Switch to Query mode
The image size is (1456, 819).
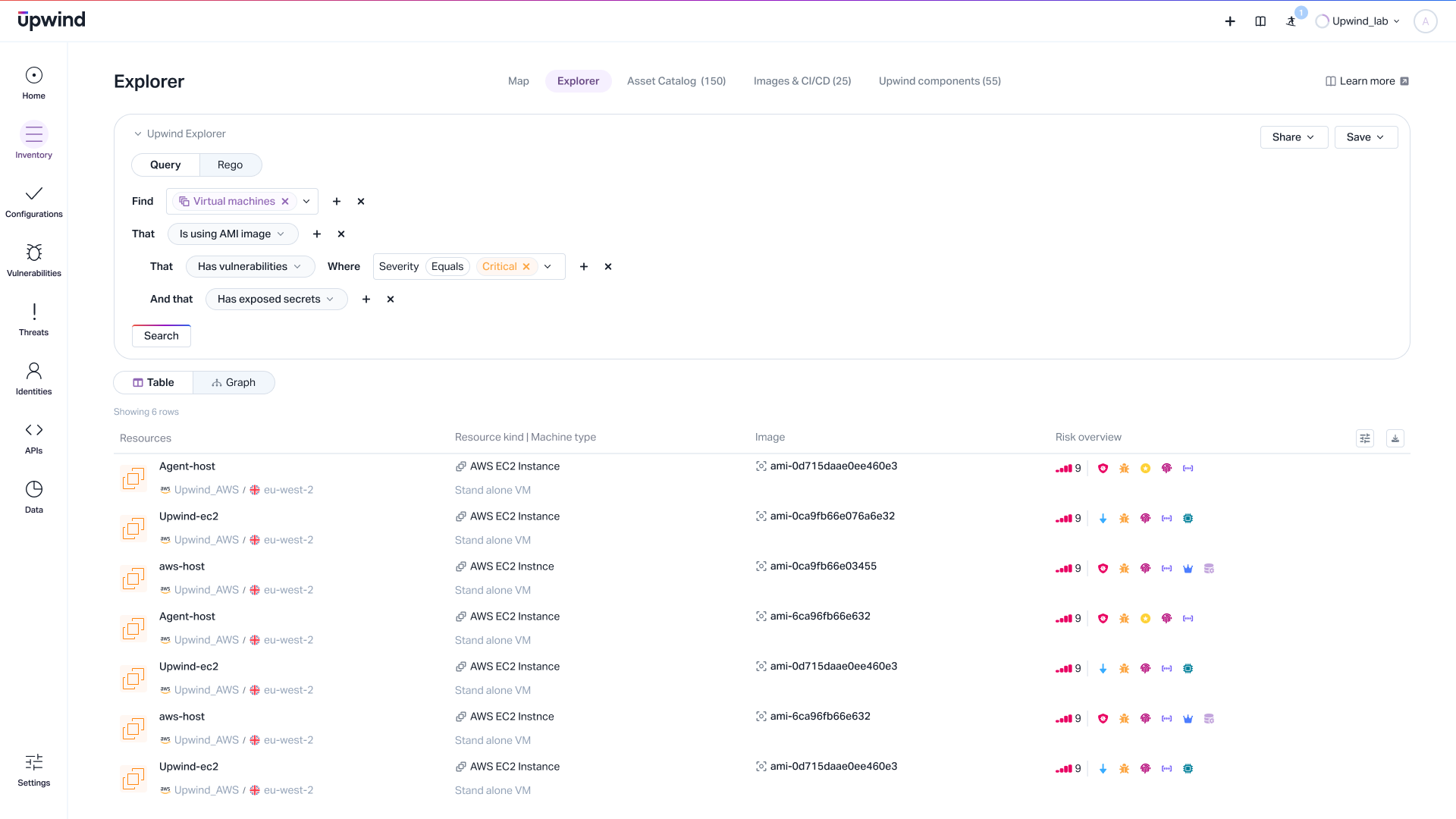point(165,165)
